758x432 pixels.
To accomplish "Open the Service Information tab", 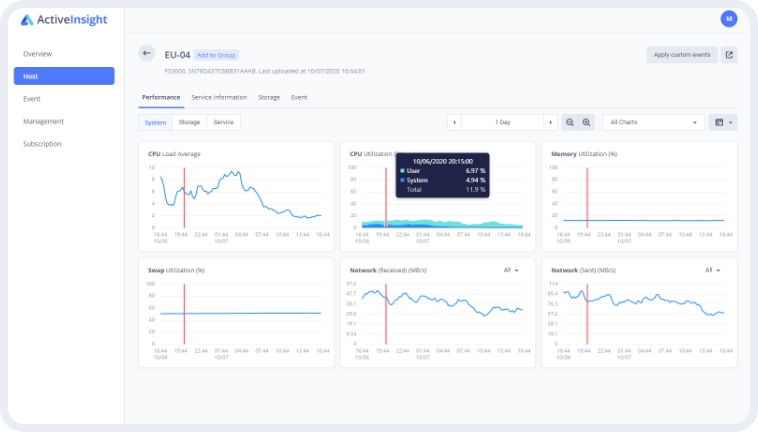I will [x=219, y=97].
